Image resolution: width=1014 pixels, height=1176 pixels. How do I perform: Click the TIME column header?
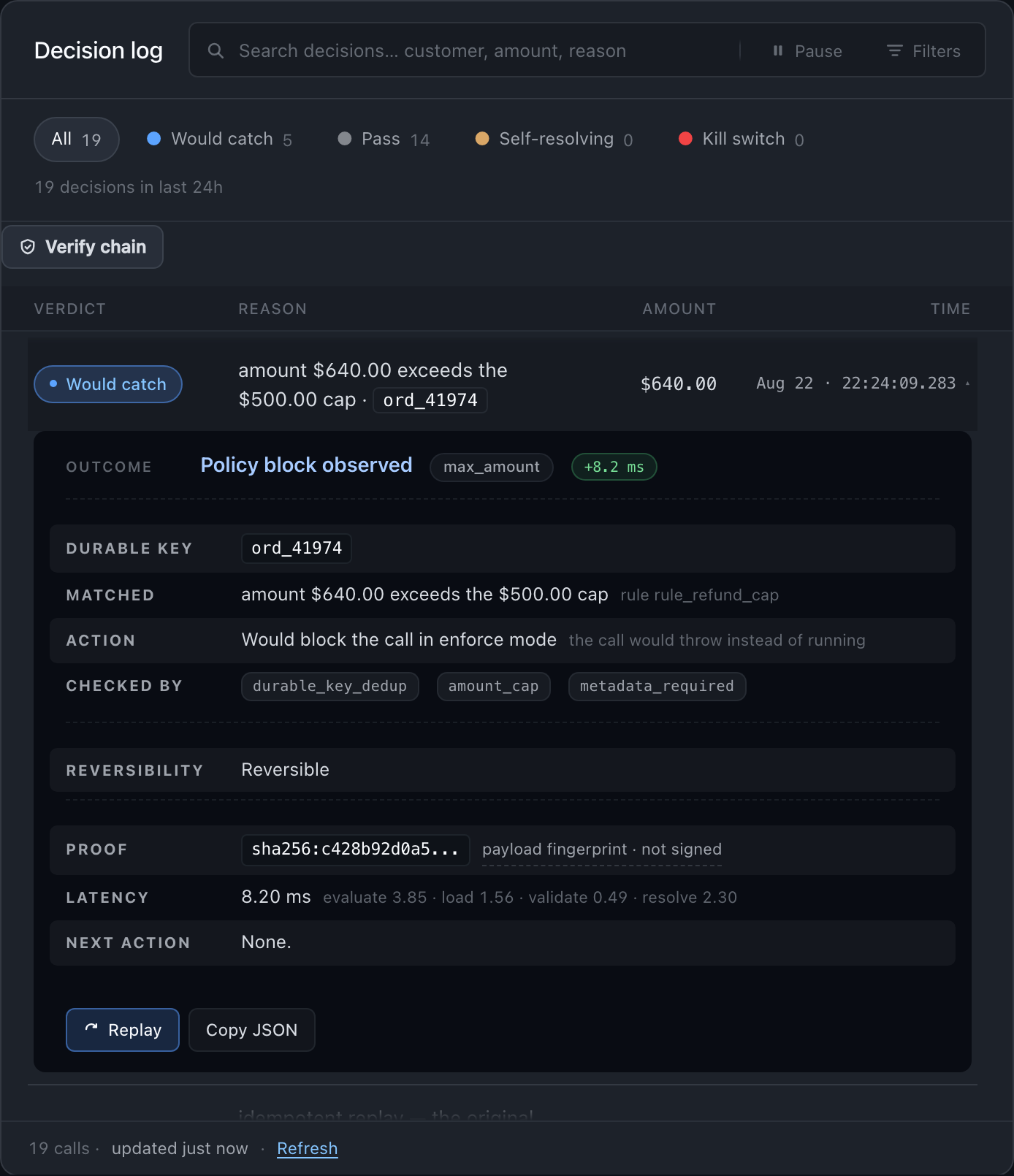[950, 309]
